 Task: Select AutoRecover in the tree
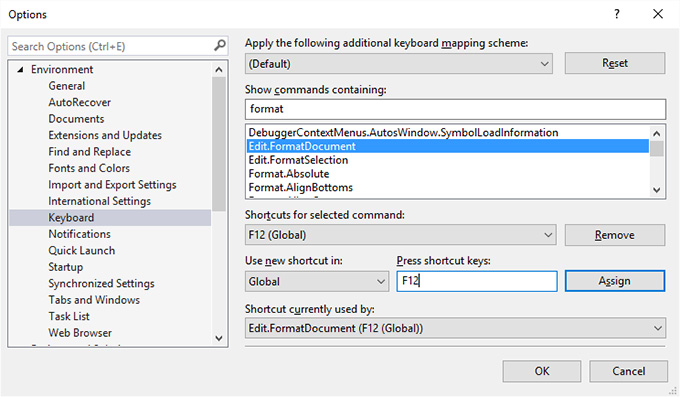80,102
